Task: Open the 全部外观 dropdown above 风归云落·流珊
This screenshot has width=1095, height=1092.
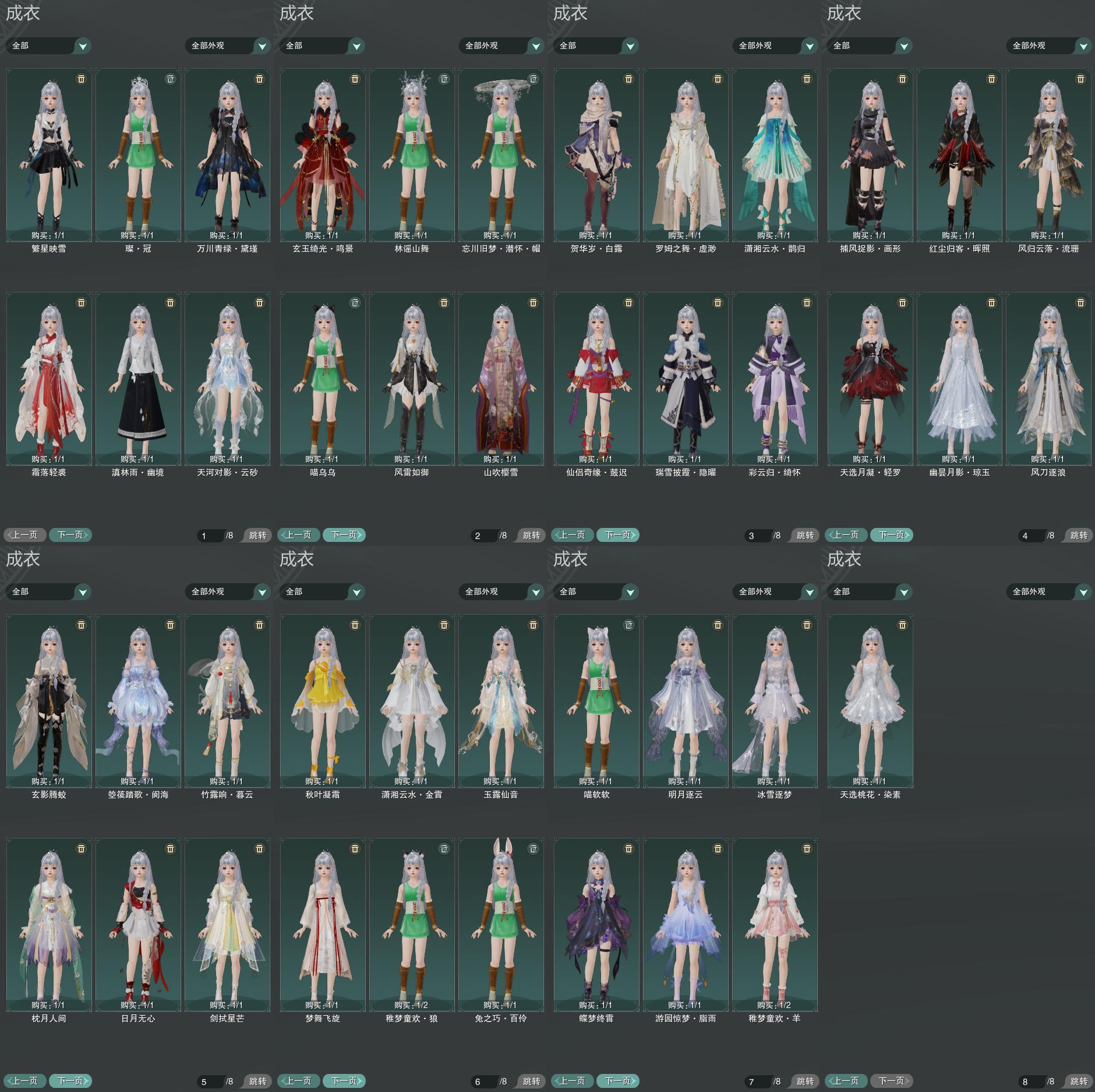Action: pos(1048,45)
